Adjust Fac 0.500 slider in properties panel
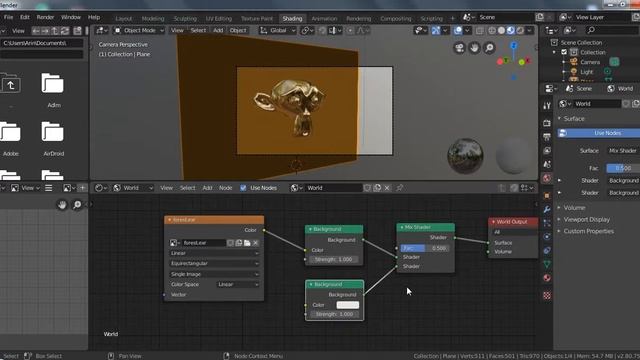The width and height of the screenshot is (640, 360). click(x=623, y=168)
